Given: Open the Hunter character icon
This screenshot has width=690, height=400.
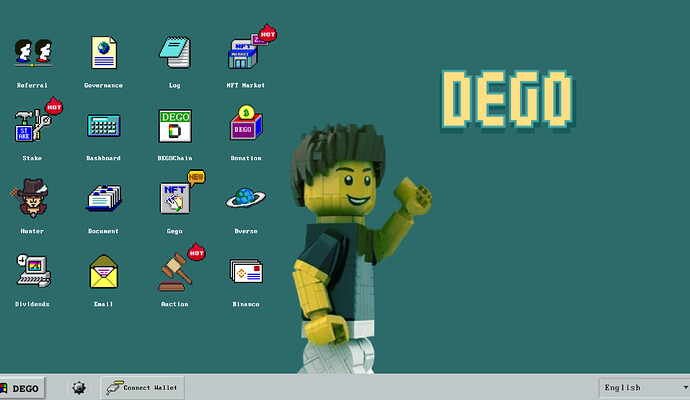Looking at the screenshot, I should [31, 199].
